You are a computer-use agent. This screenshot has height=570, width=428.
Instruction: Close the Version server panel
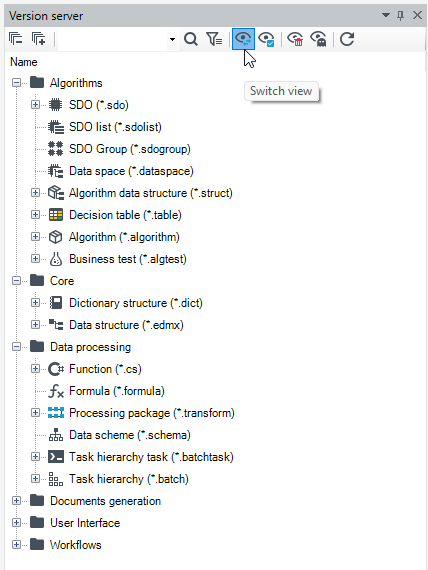pyautogui.click(x=417, y=15)
